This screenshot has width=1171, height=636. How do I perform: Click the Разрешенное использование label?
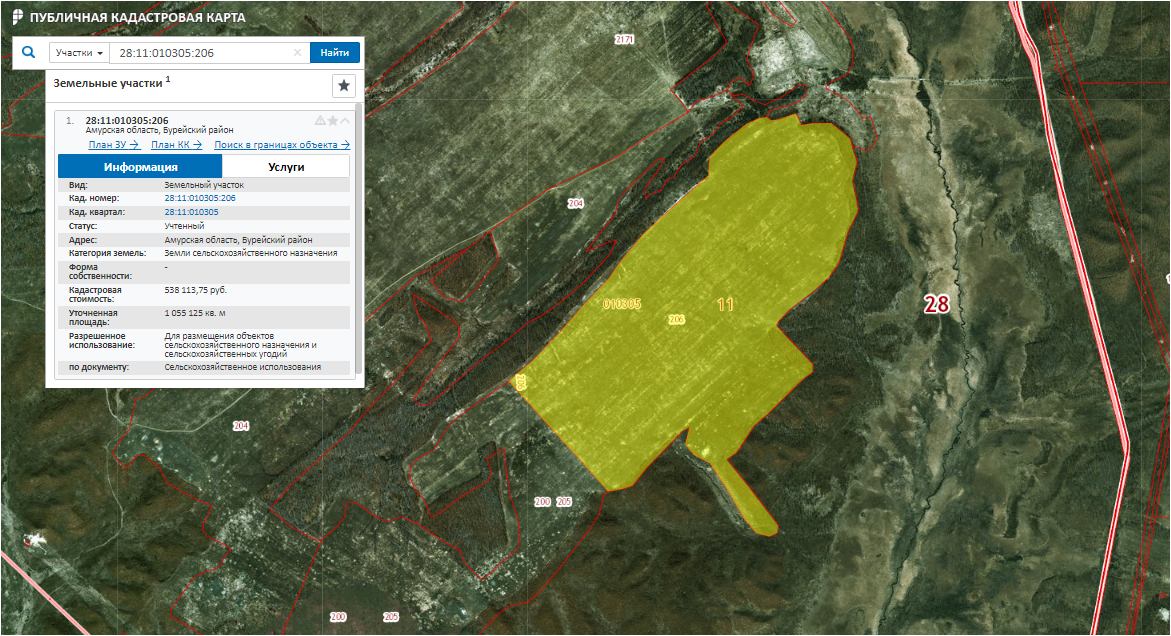point(102,340)
